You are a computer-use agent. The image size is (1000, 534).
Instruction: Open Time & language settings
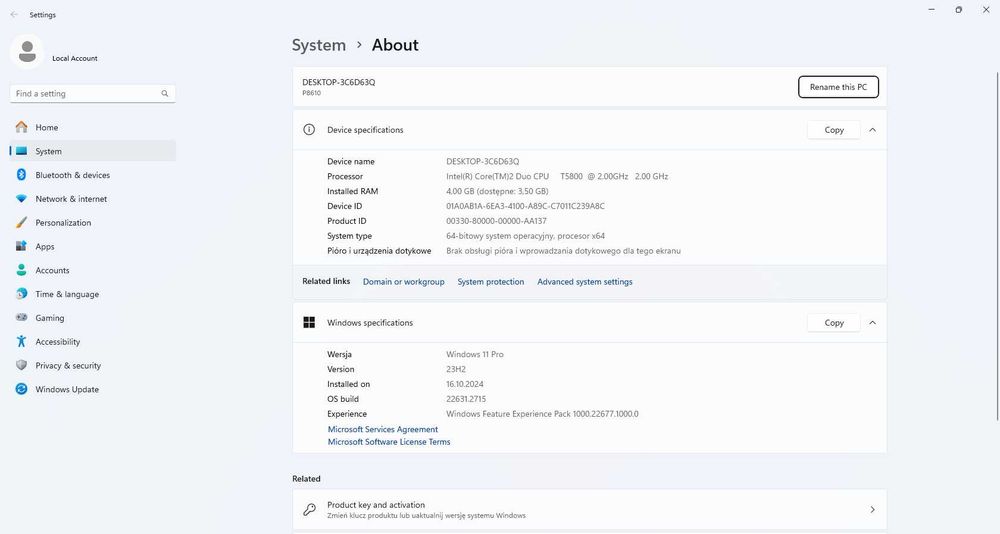tap(66, 294)
